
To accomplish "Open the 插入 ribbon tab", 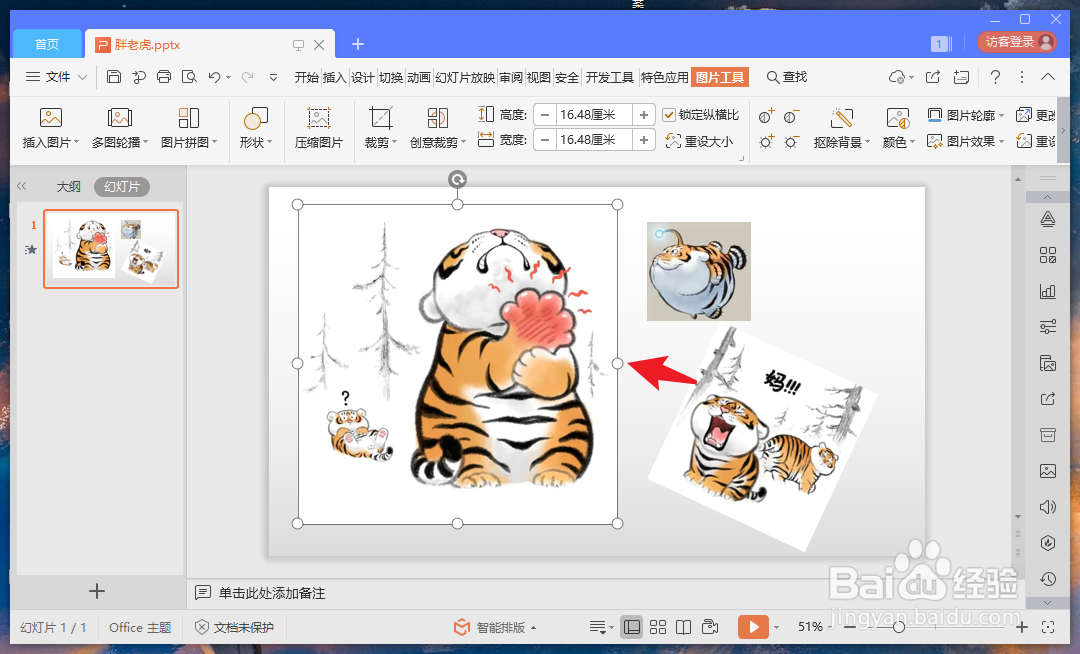I will pos(334,77).
